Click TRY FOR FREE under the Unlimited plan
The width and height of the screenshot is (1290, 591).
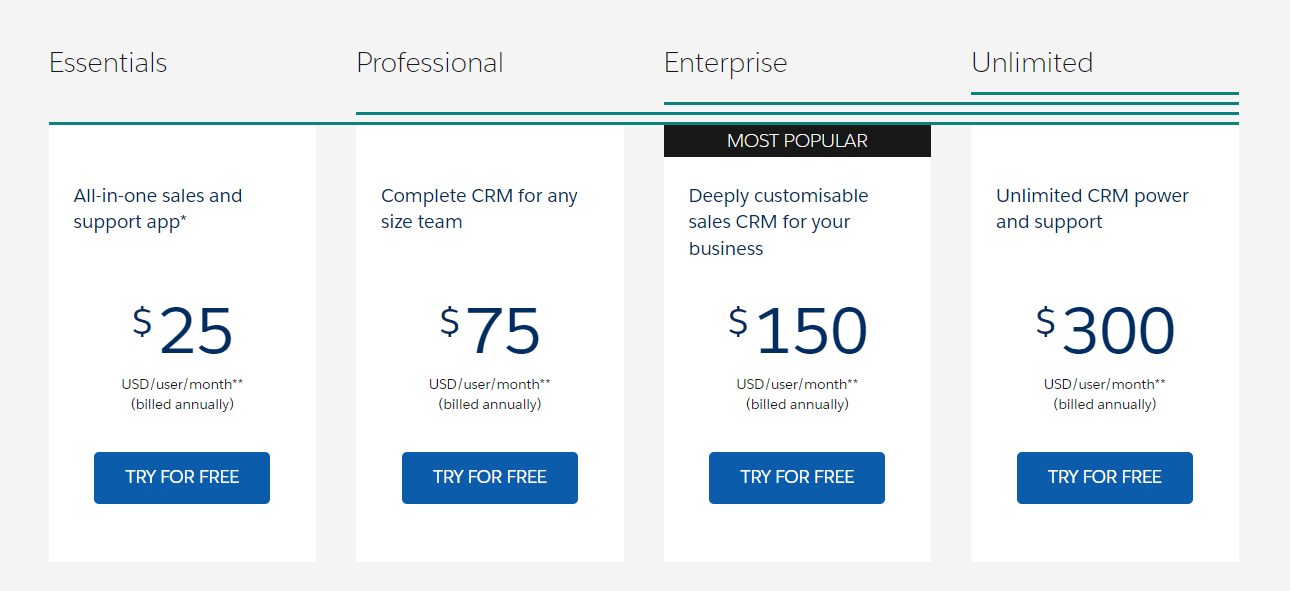point(1104,477)
